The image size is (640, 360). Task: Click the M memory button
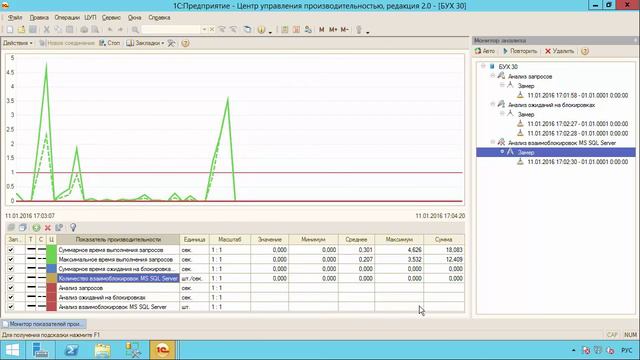click(322, 30)
